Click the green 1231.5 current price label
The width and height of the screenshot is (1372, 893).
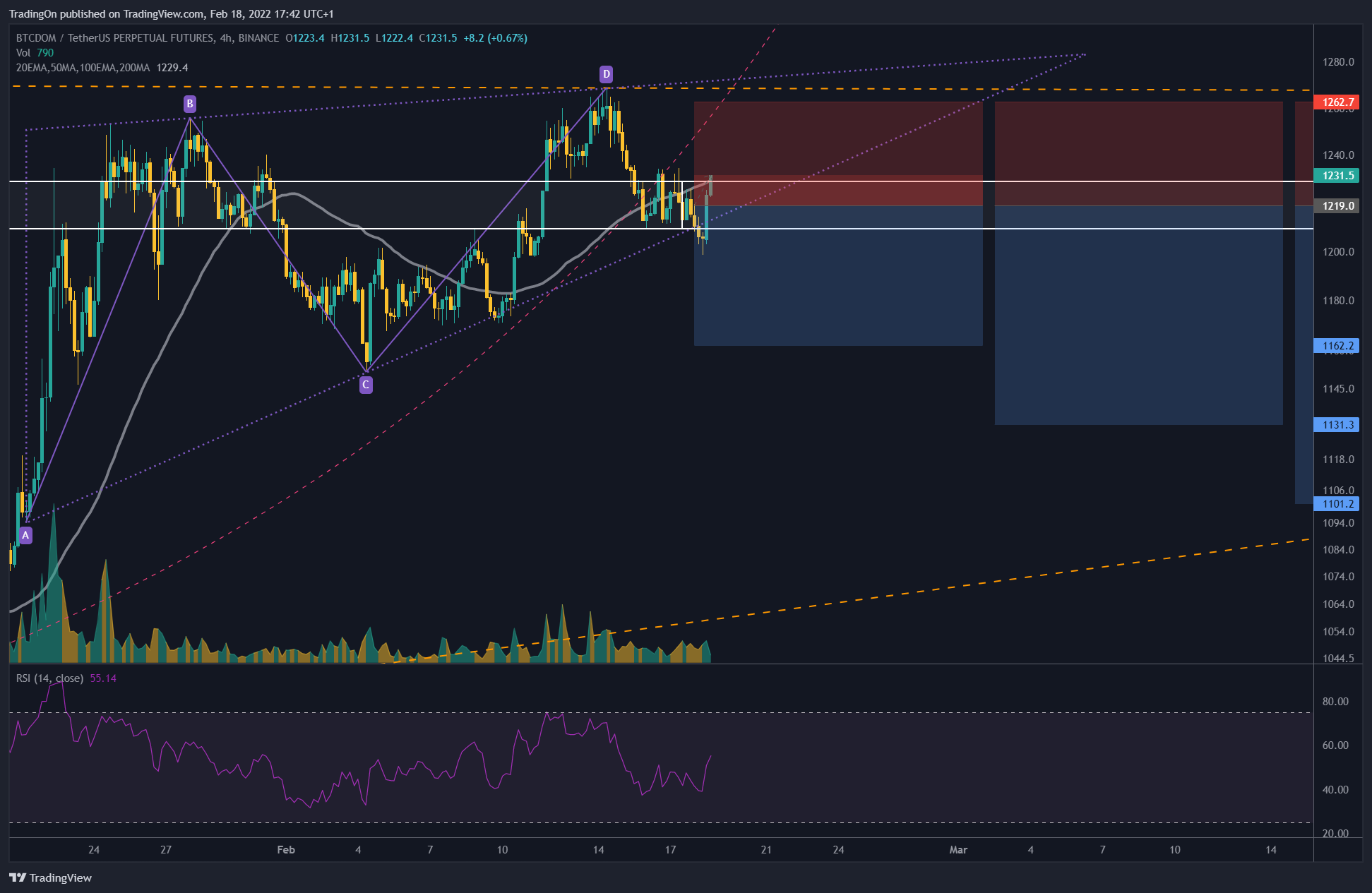[x=1336, y=176]
